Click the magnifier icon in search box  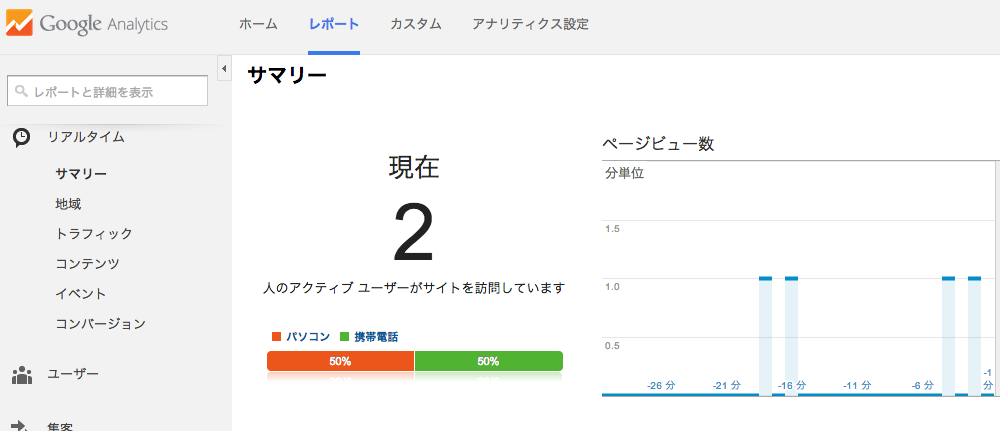click(22, 92)
